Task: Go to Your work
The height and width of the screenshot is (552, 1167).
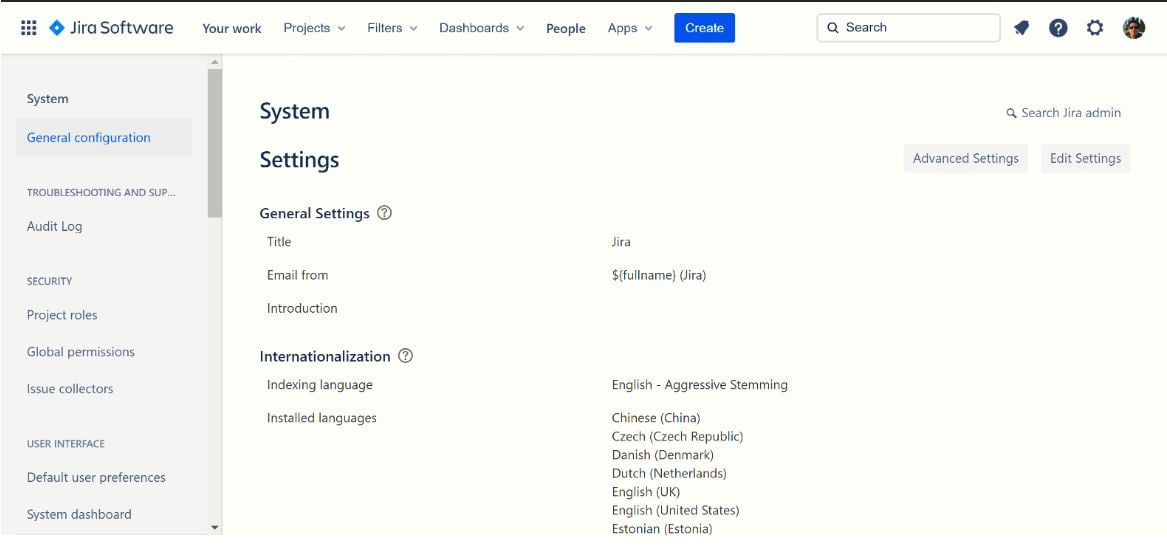Action: pos(231,28)
